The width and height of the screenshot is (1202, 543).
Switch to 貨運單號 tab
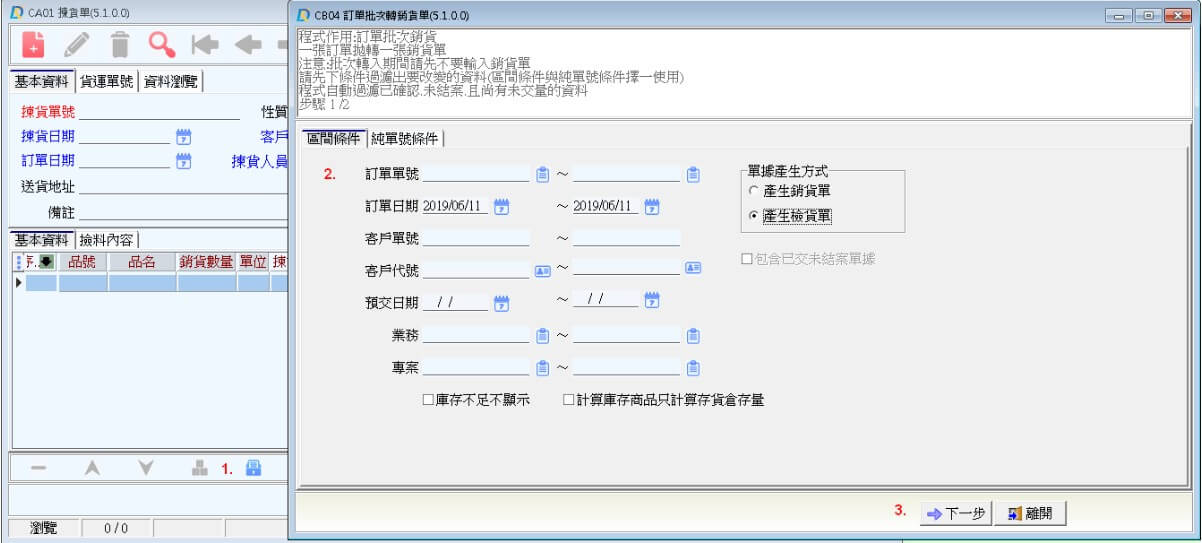pyautogui.click(x=107, y=82)
